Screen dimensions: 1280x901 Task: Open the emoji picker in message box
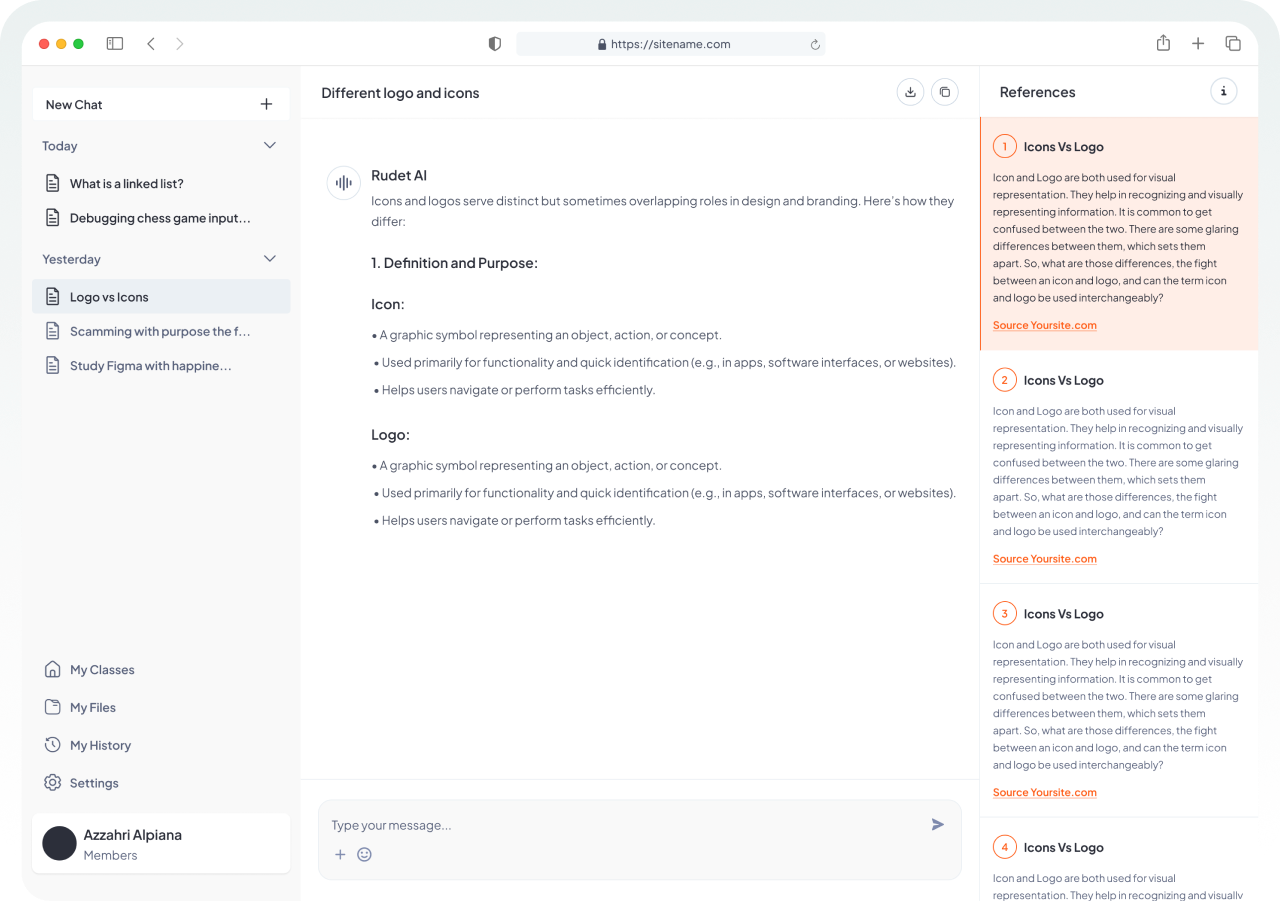pos(364,854)
